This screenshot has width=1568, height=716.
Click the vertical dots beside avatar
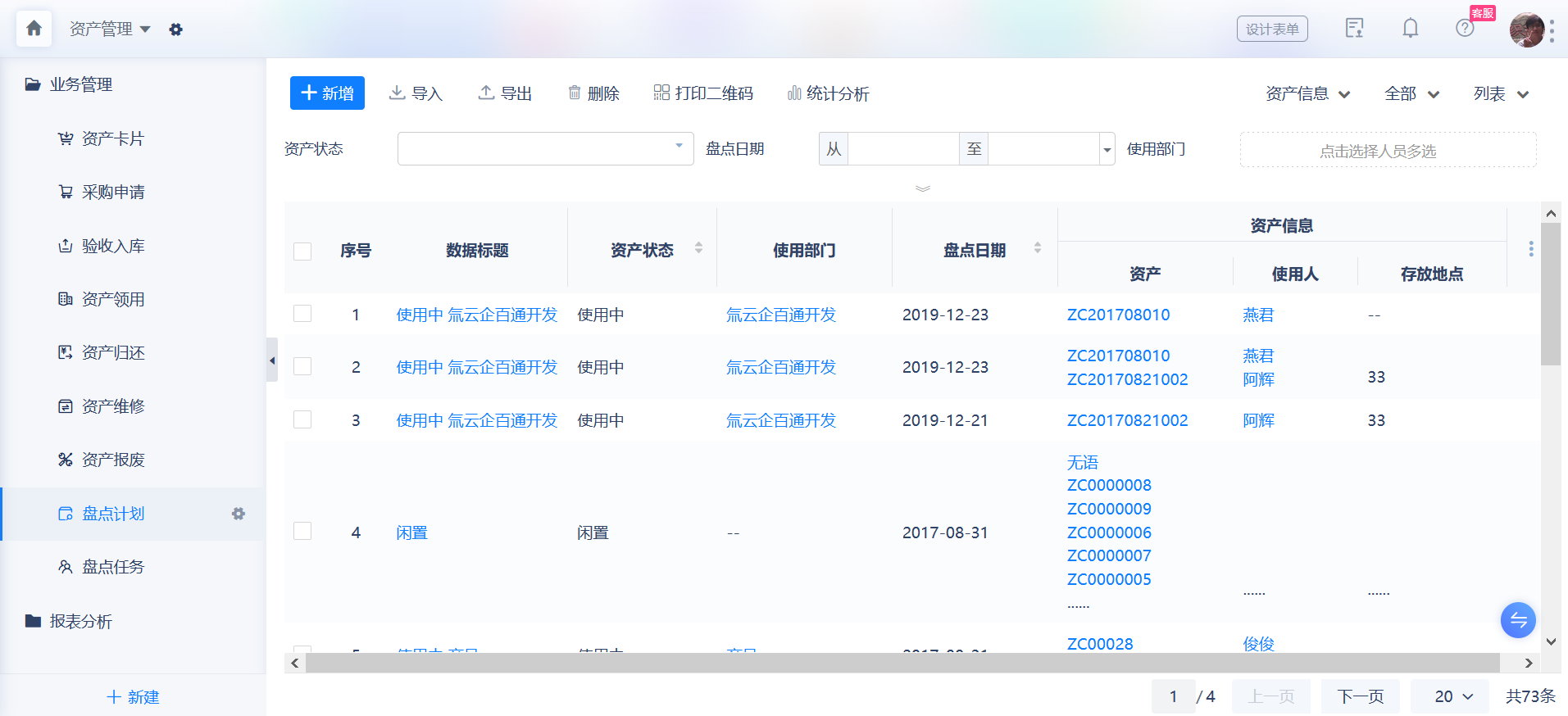[x=1552, y=30]
